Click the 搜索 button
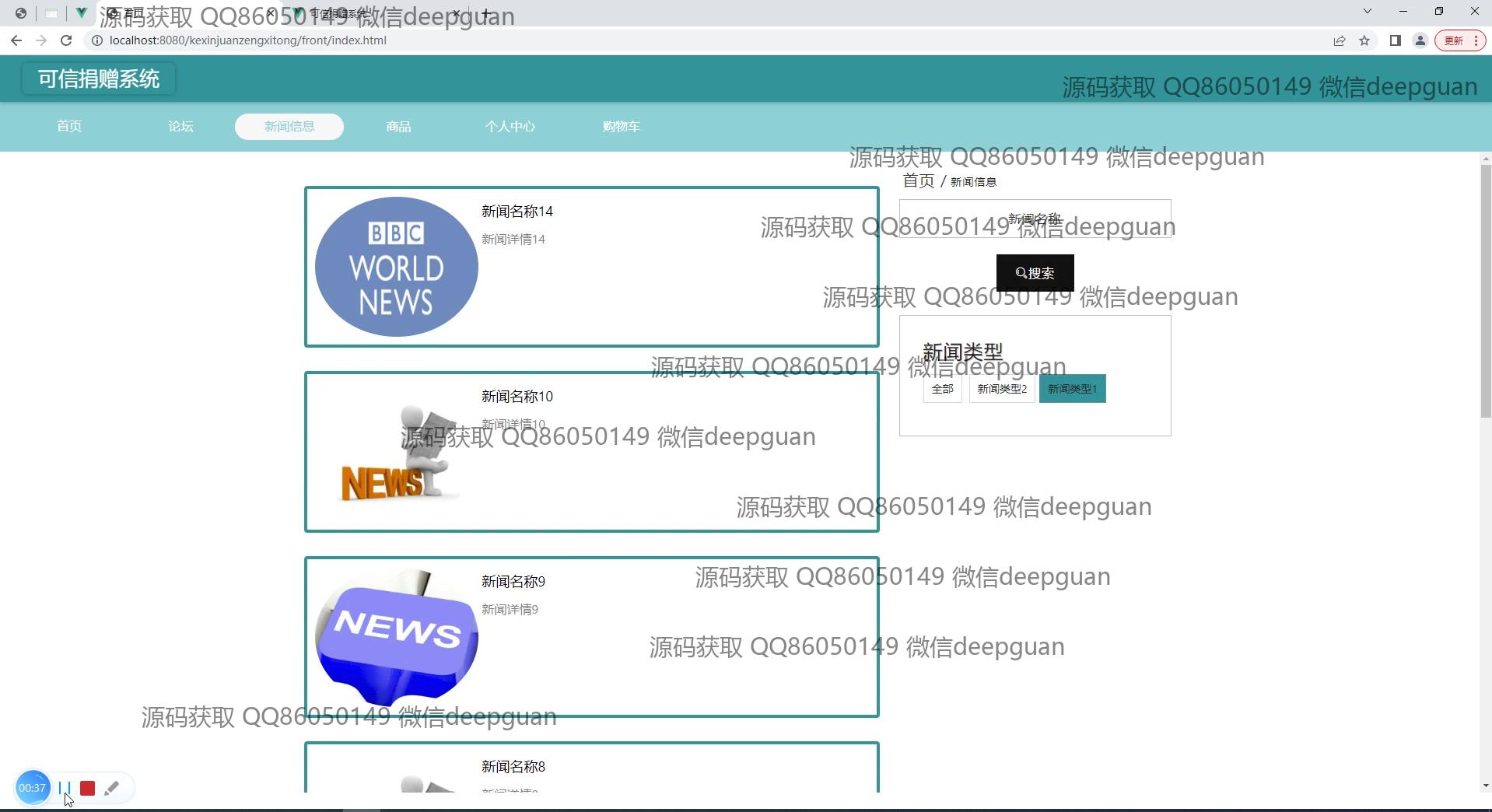Screen dimensions: 1492x812 [1035, 273]
